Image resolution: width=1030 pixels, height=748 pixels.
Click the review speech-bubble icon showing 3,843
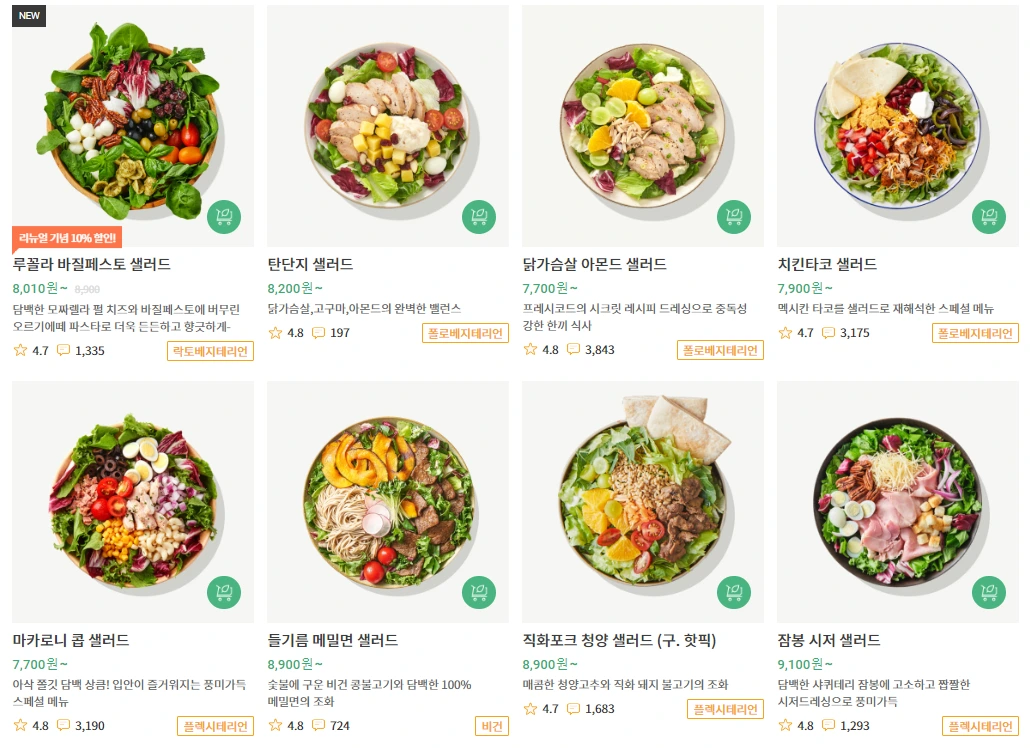pyautogui.click(x=573, y=350)
